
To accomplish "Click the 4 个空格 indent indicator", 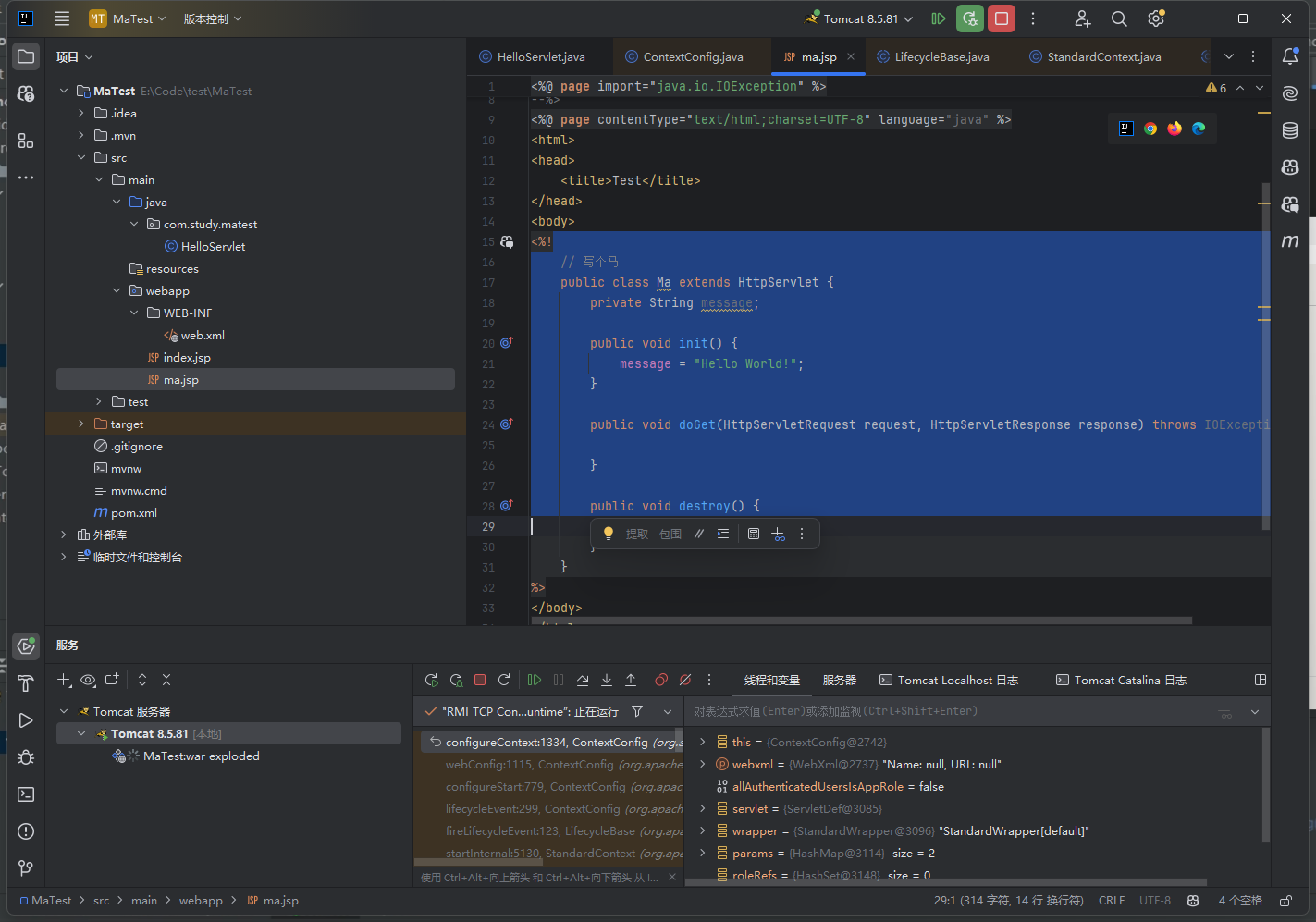I will 1240,900.
